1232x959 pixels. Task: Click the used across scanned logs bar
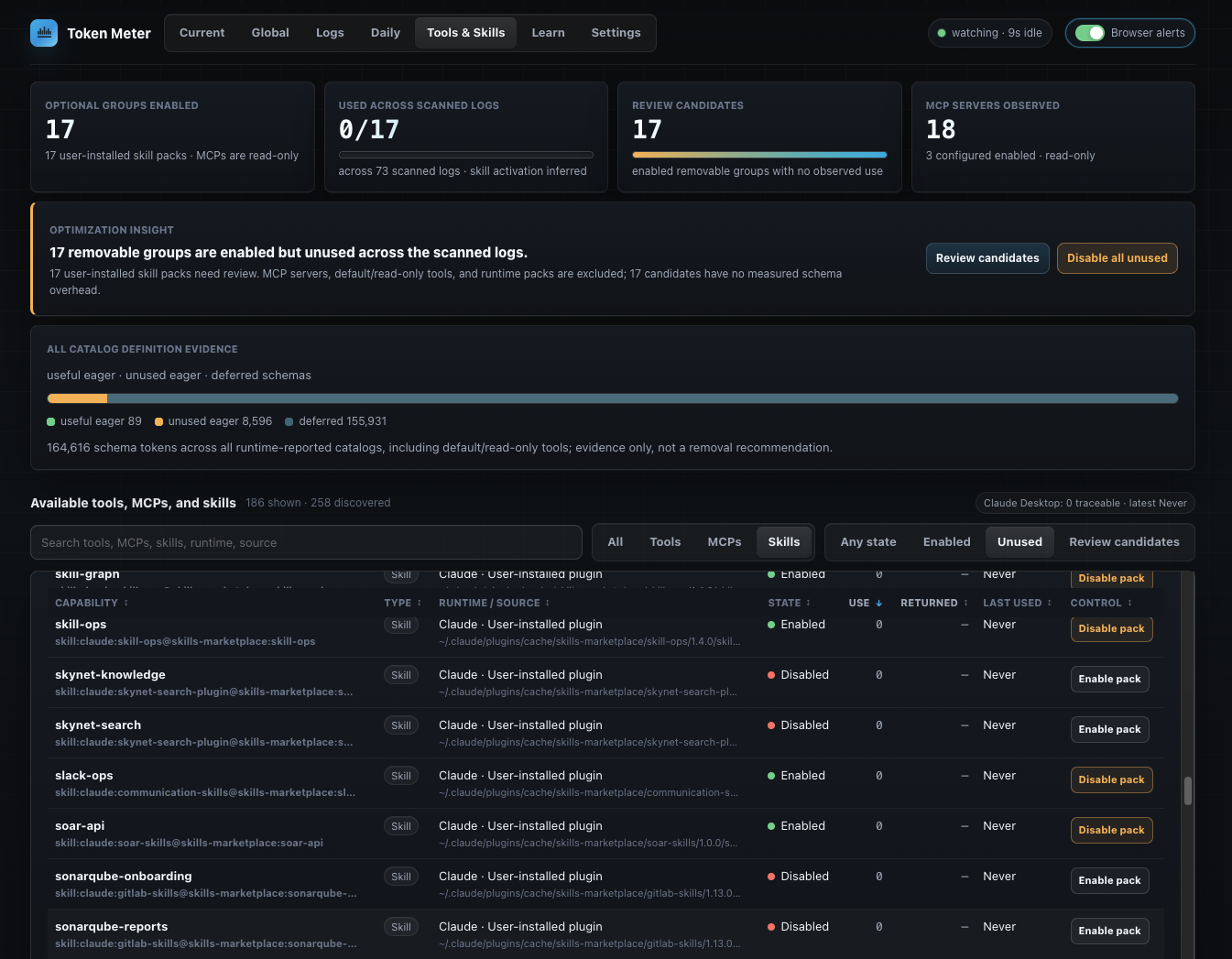click(466, 155)
